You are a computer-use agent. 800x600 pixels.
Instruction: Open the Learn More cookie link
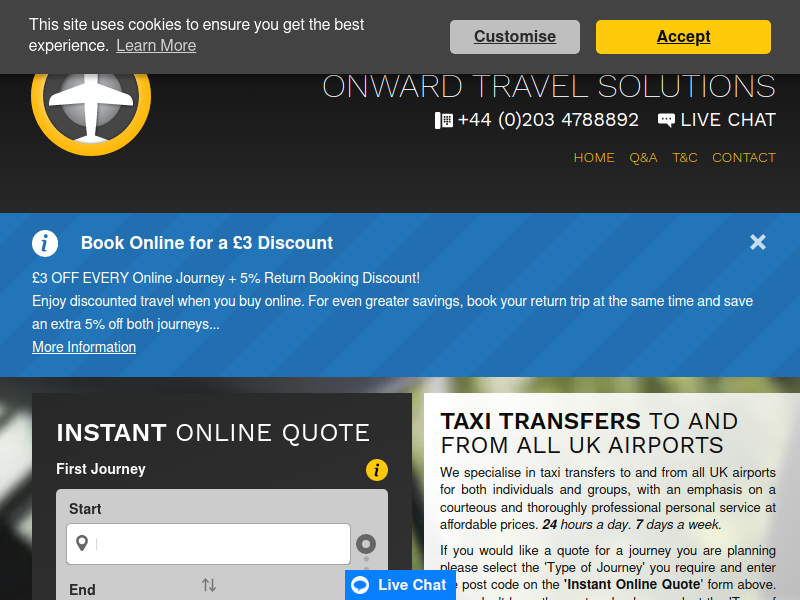(x=156, y=46)
